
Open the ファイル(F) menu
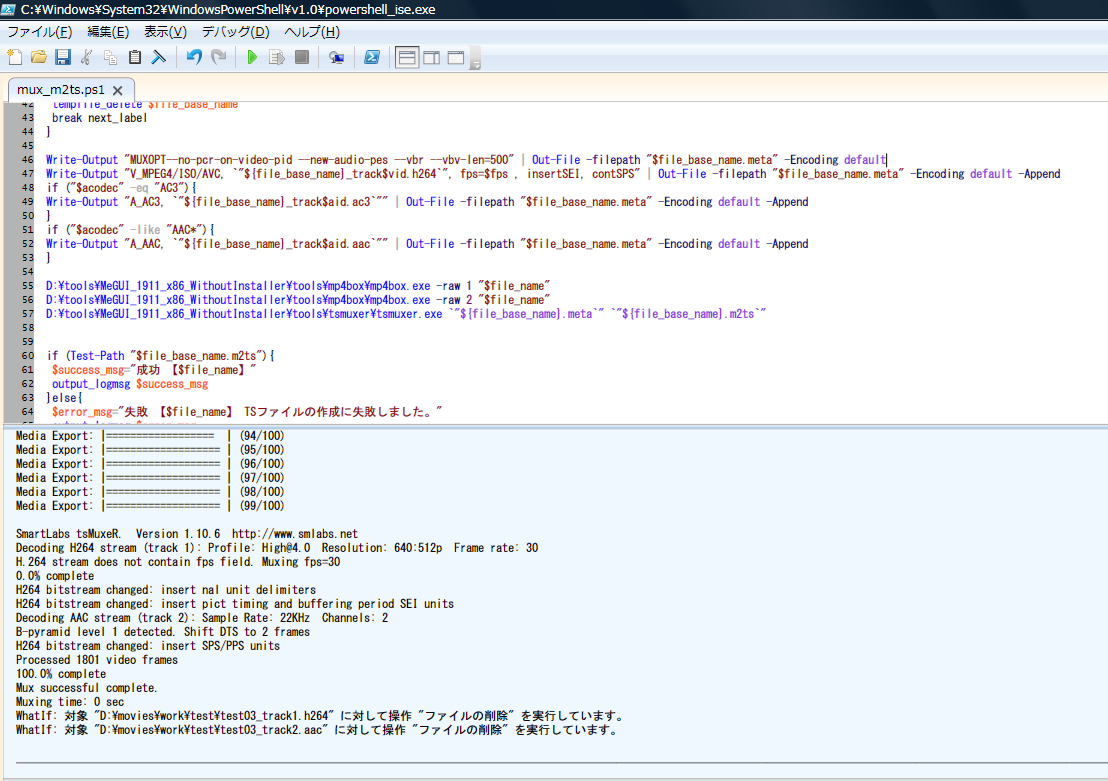tap(39, 32)
